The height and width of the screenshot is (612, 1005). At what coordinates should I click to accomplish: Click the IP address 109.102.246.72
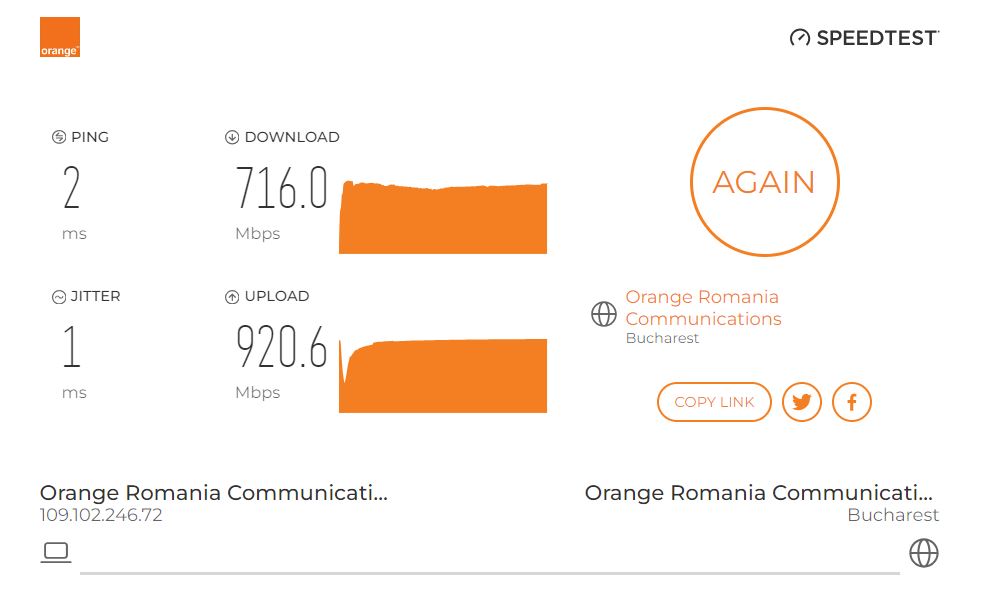(x=101, y=516)
